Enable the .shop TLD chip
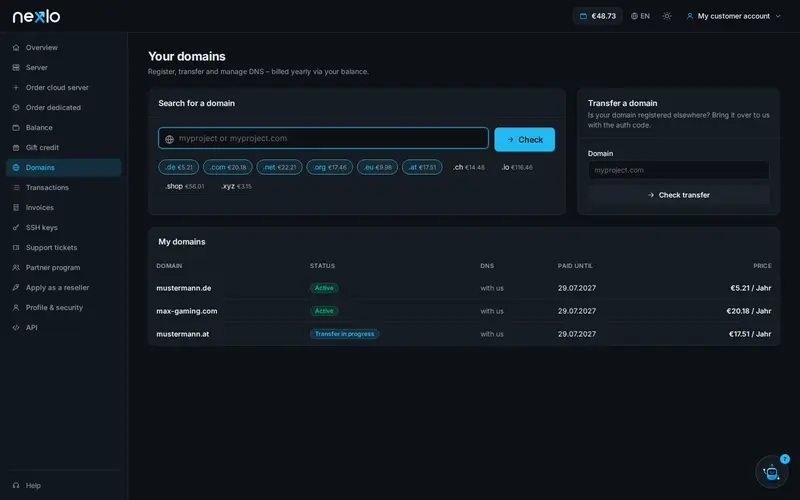 [x=184, y=186]
